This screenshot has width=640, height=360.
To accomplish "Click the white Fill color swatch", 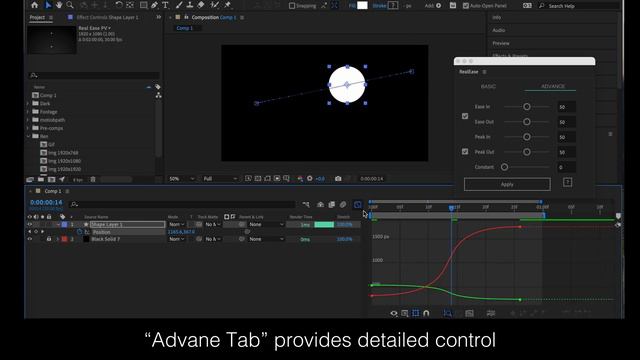I will click(362, 5).
